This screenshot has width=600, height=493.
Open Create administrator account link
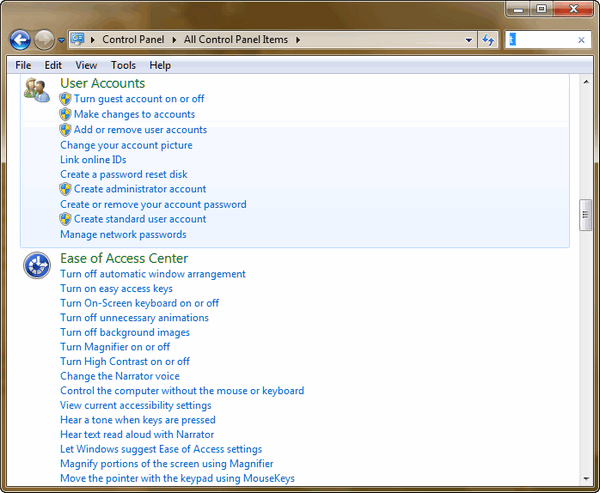tap(140, 189)
